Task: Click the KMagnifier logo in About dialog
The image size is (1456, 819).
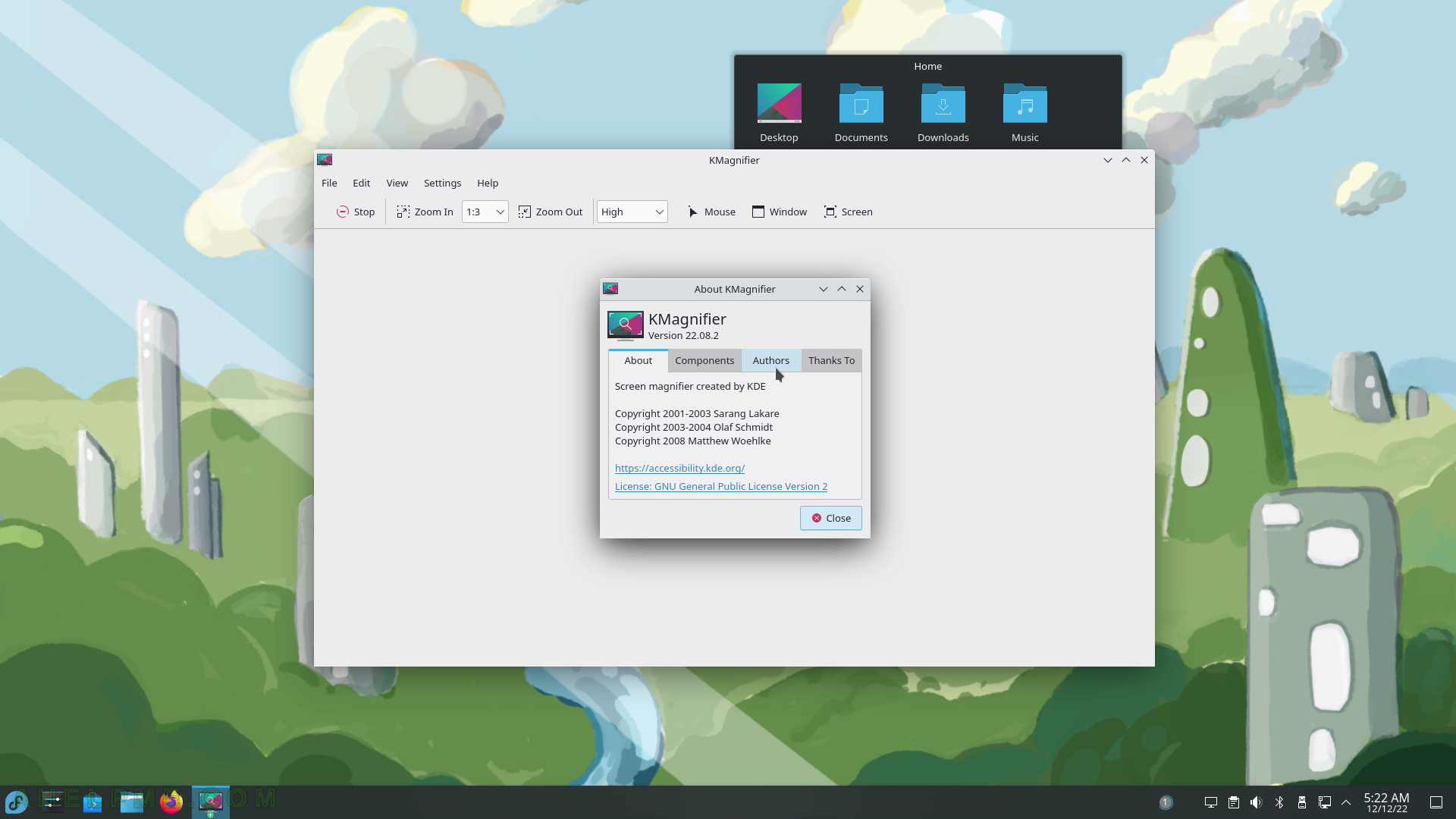Action: point(625,326)
